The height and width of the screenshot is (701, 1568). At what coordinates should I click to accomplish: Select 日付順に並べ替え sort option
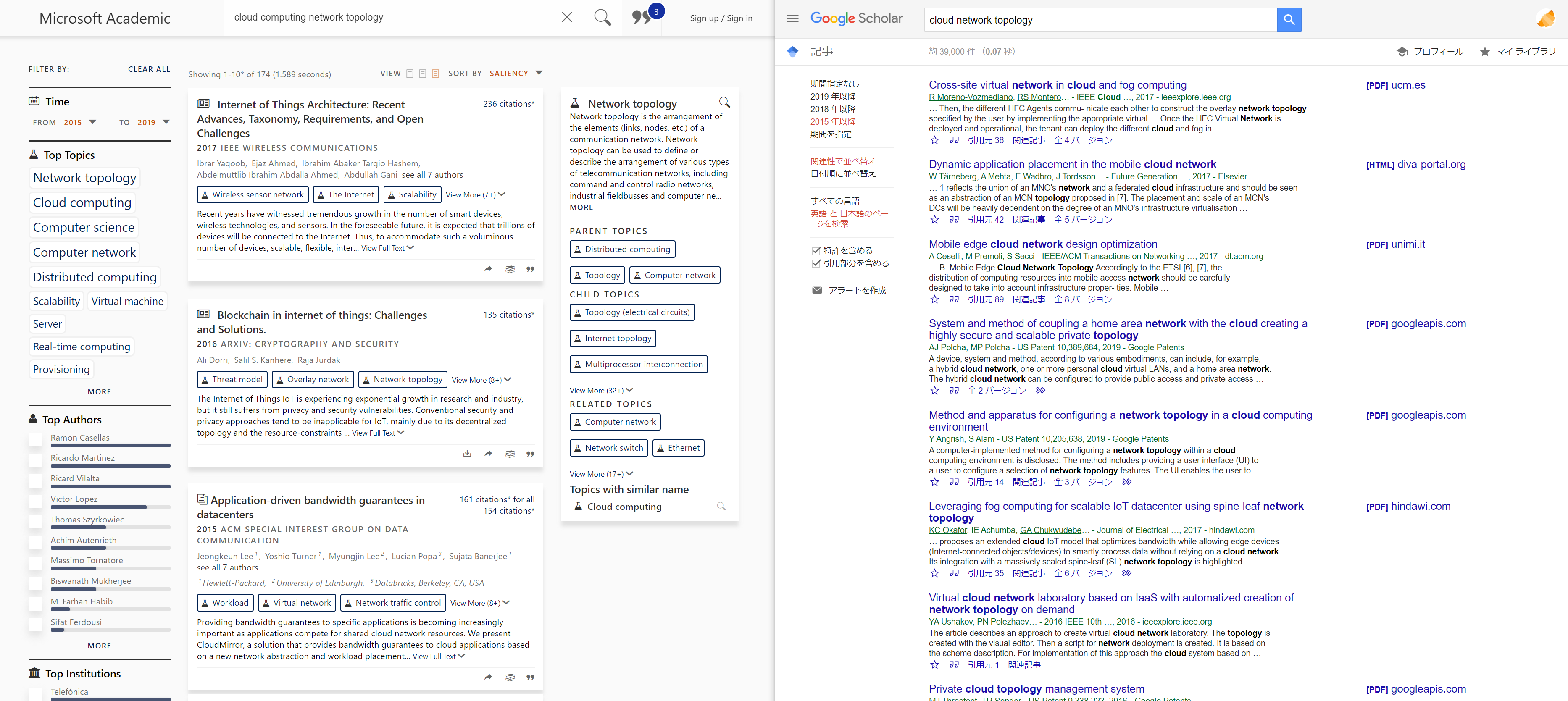tap(842, 173)
